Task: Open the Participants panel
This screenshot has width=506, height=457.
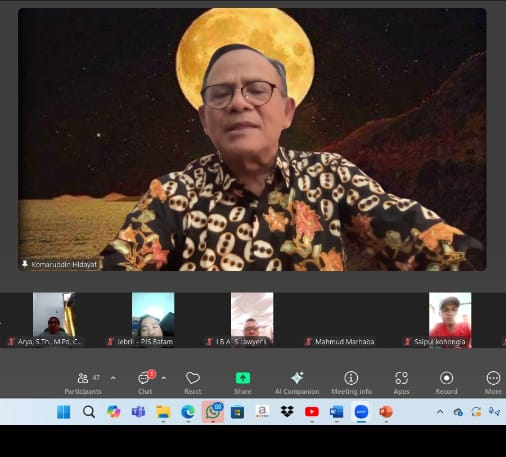Action: [x=83, y=383]
